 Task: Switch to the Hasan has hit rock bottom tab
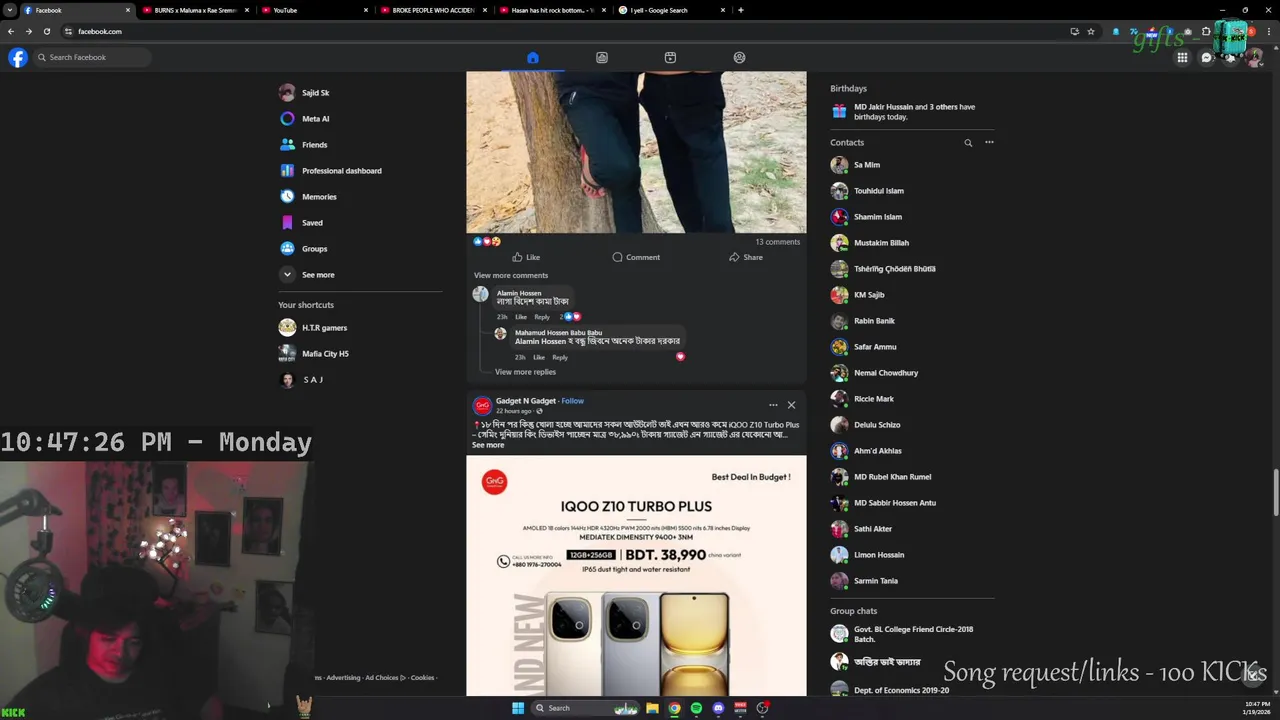[551, 10]
